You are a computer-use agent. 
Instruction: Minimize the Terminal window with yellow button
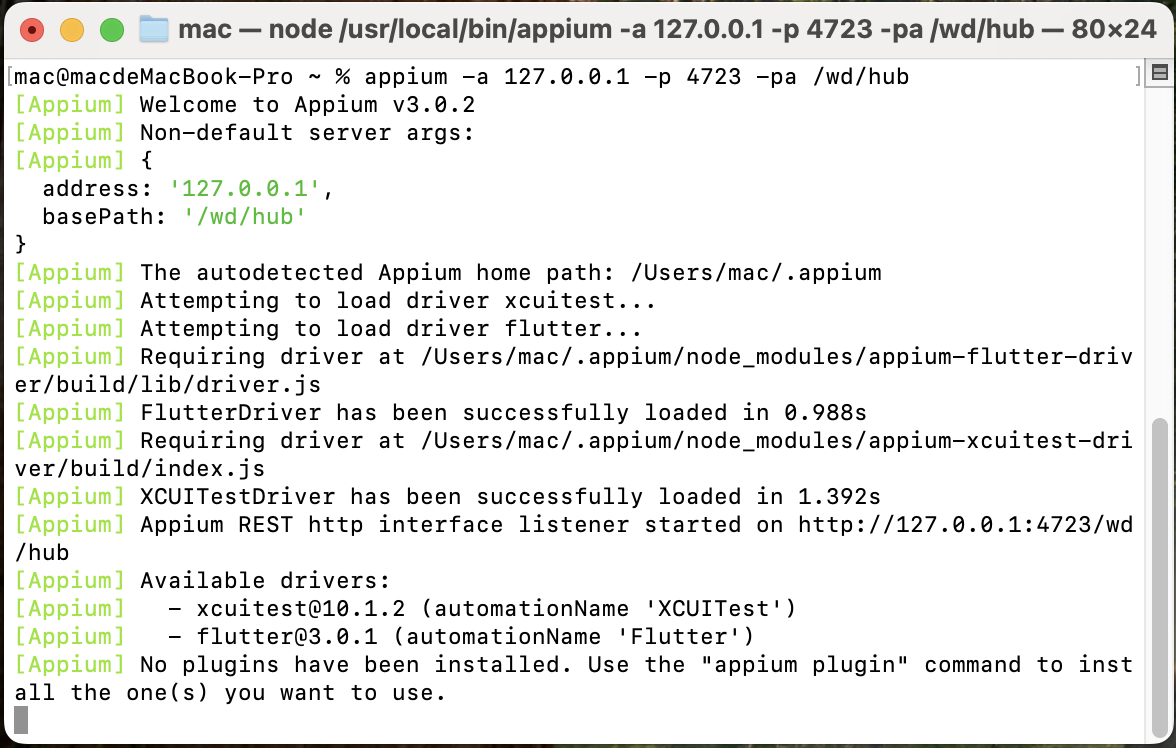[x=72, y=30]
